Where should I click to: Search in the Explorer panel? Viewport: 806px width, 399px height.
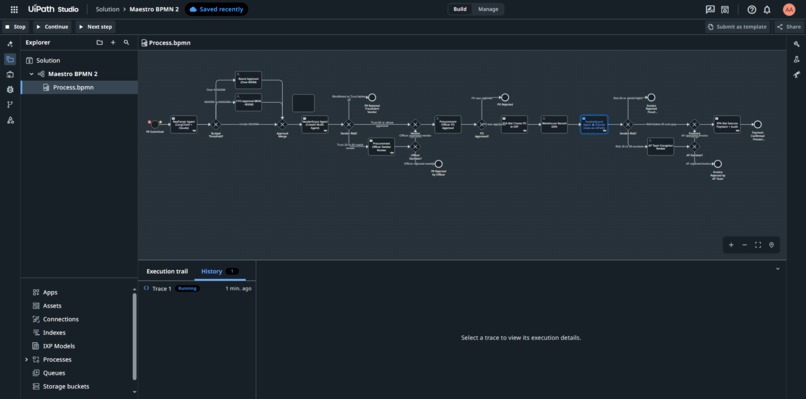click(x=126, y=43)
